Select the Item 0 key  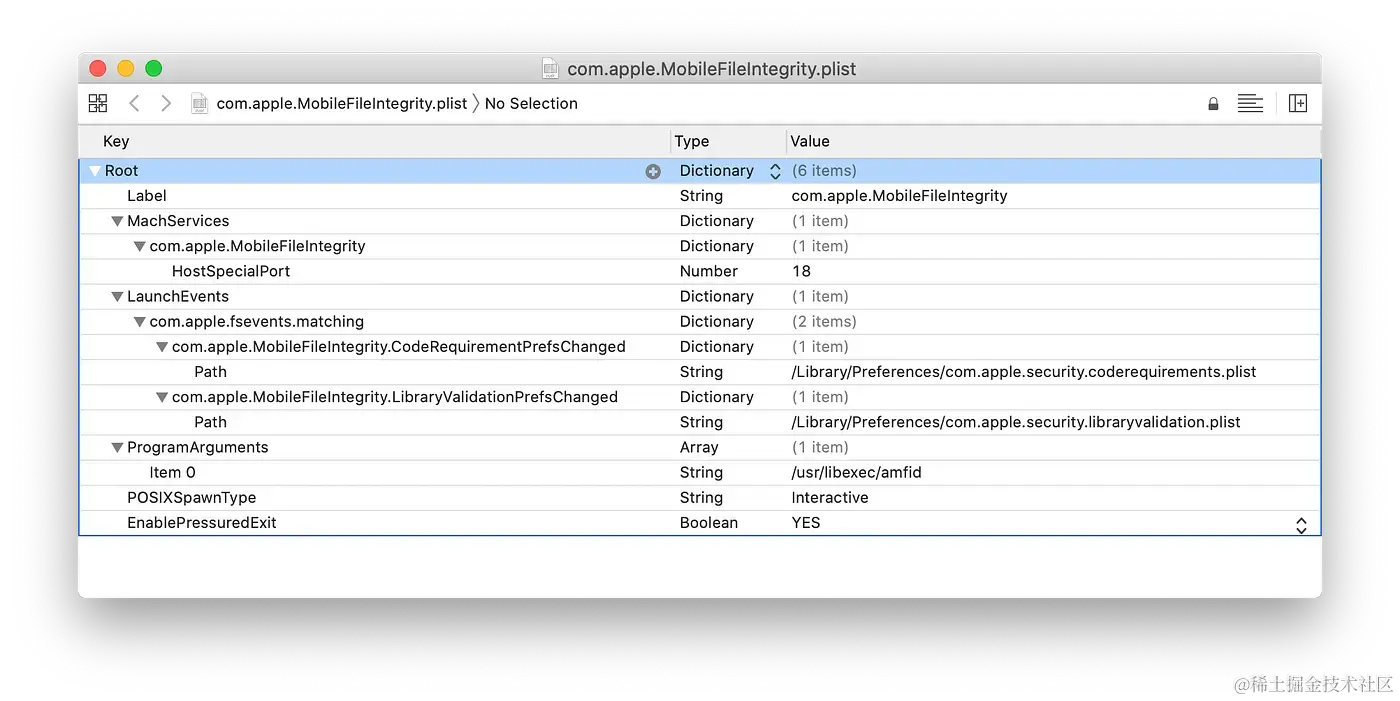tap(173, 473)
